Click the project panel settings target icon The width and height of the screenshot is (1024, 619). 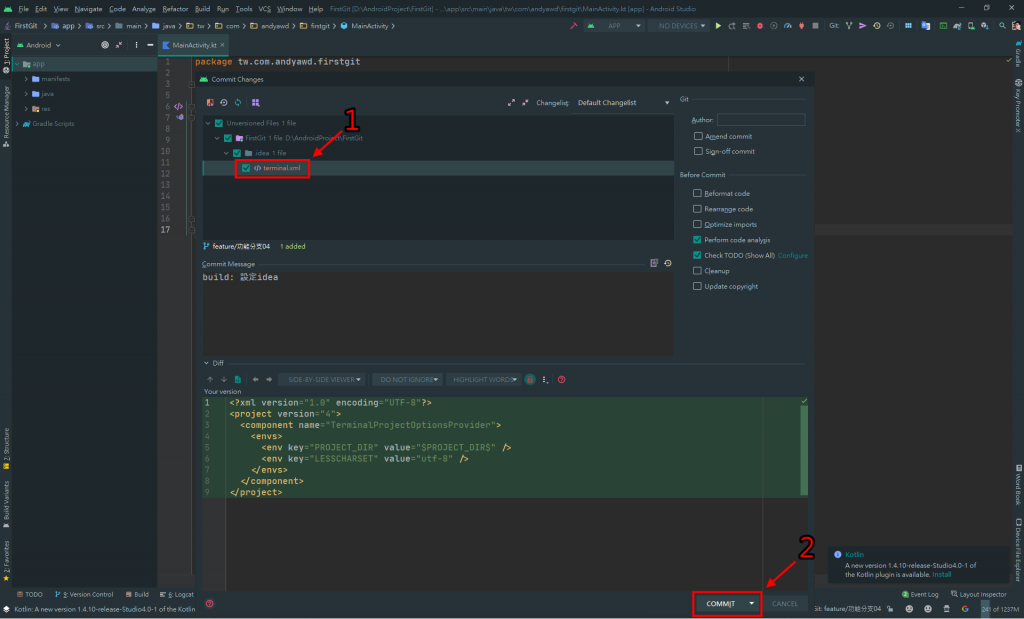click(105, 45)
